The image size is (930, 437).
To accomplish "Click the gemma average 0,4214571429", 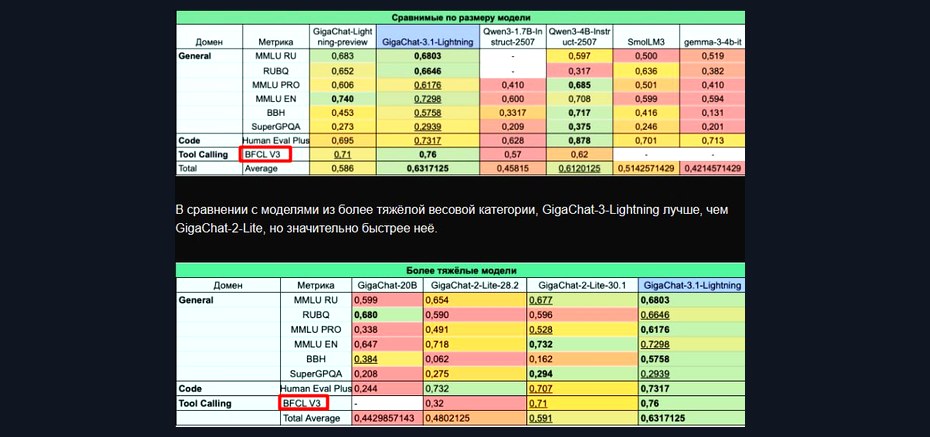I will (x=712, y=168).
